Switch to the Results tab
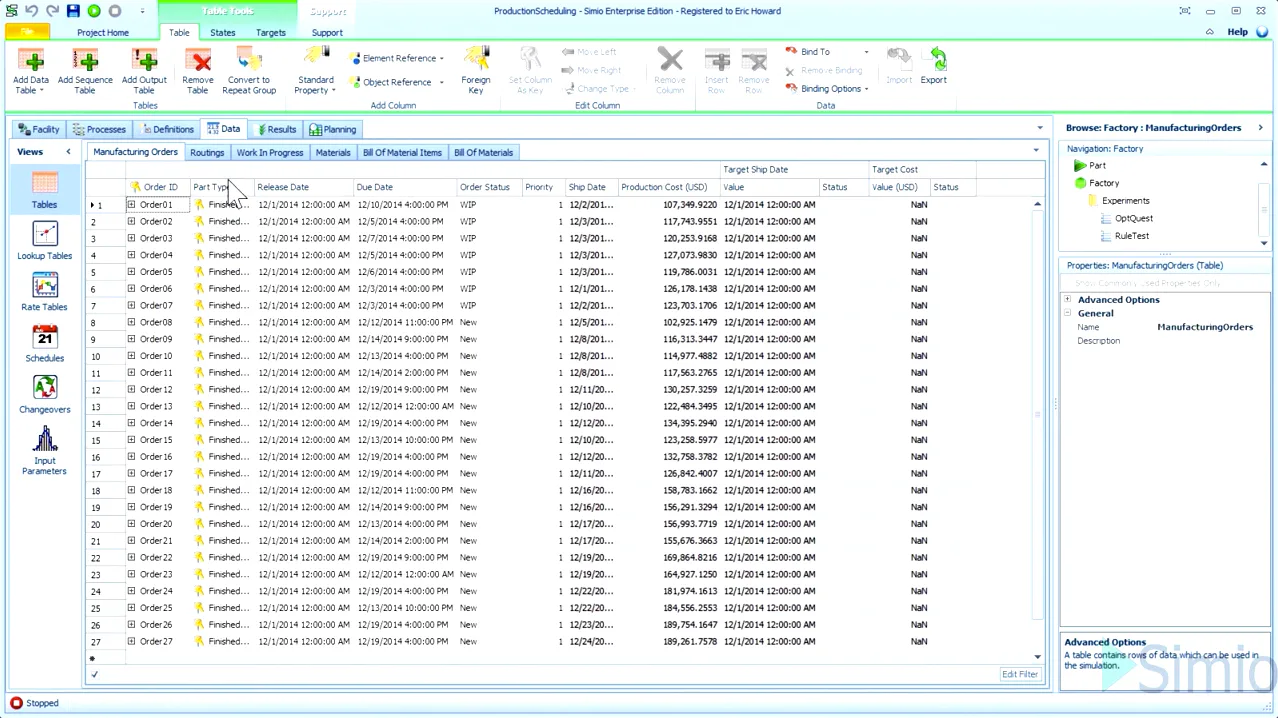Image resolution: width=1278 pixels, height=718 pixels. tap(276, 129)
